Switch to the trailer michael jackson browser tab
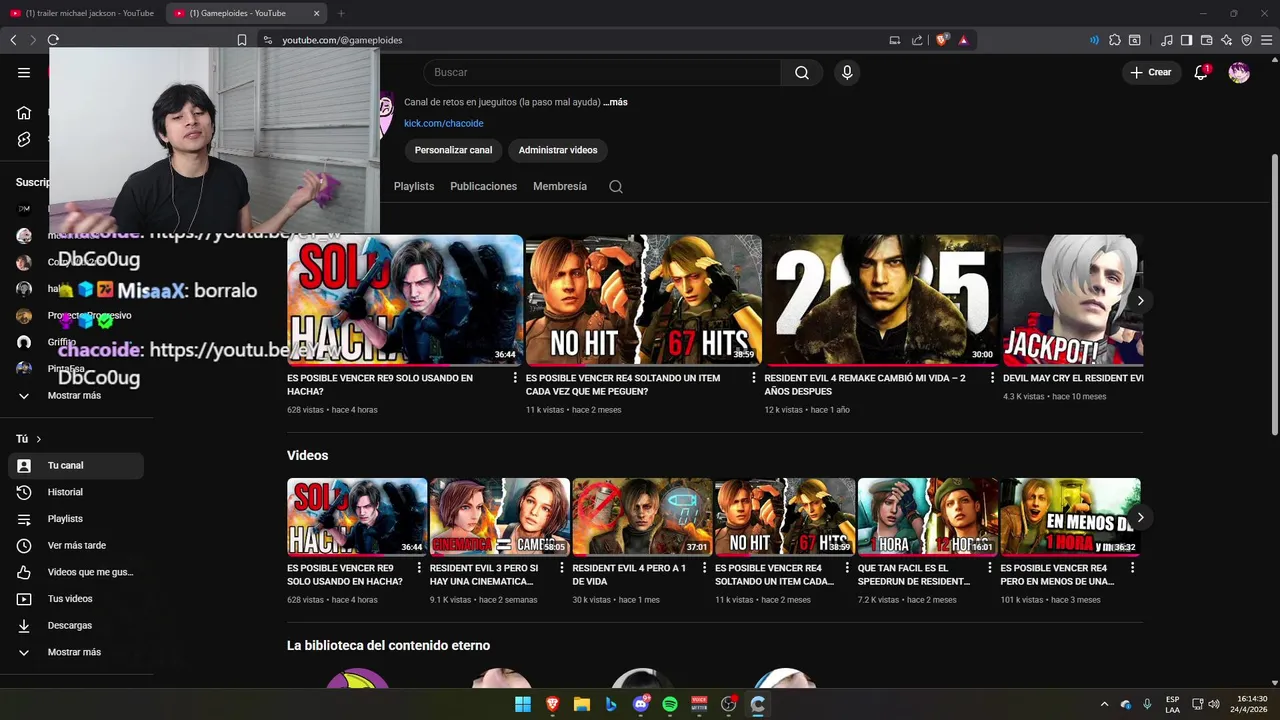 82,13
